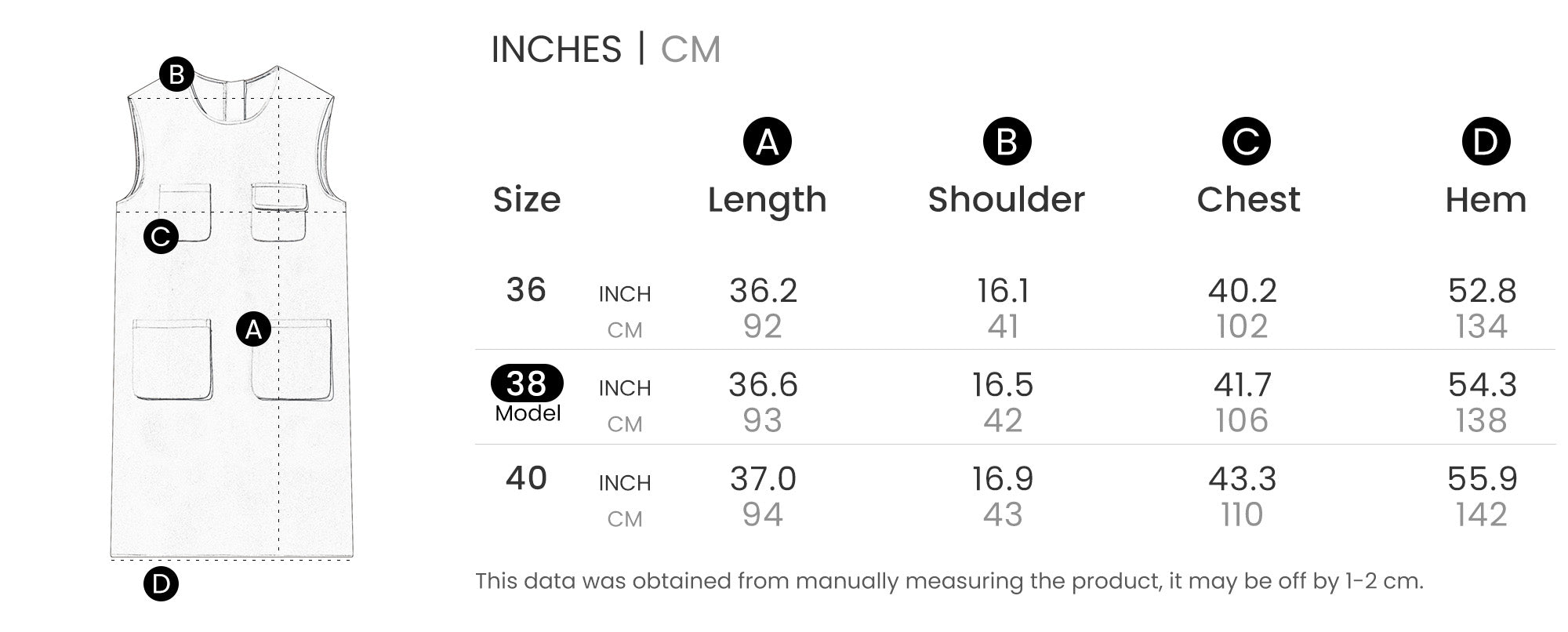The height and width of the screenshot is (632, 1568).
Task: Switch units to CM
Action: coord(690,49)
